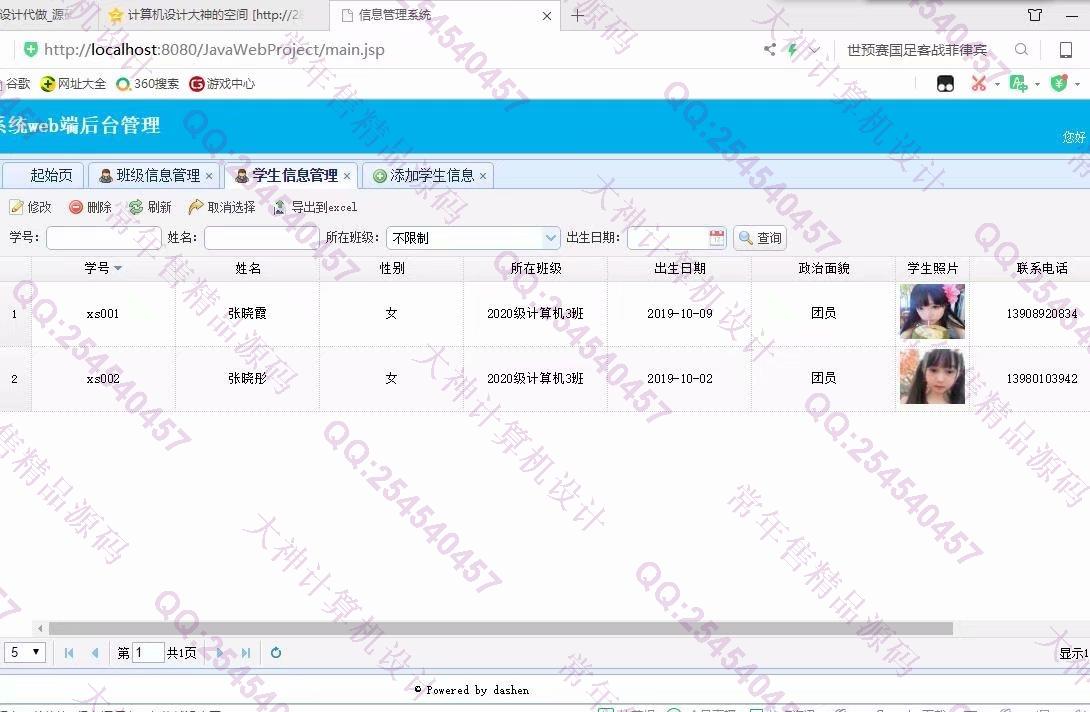The height and width of the screenshot is (712, 1090).
Task: Click the photo thumbnail of 张晓霞
Action: click(932, 312)
